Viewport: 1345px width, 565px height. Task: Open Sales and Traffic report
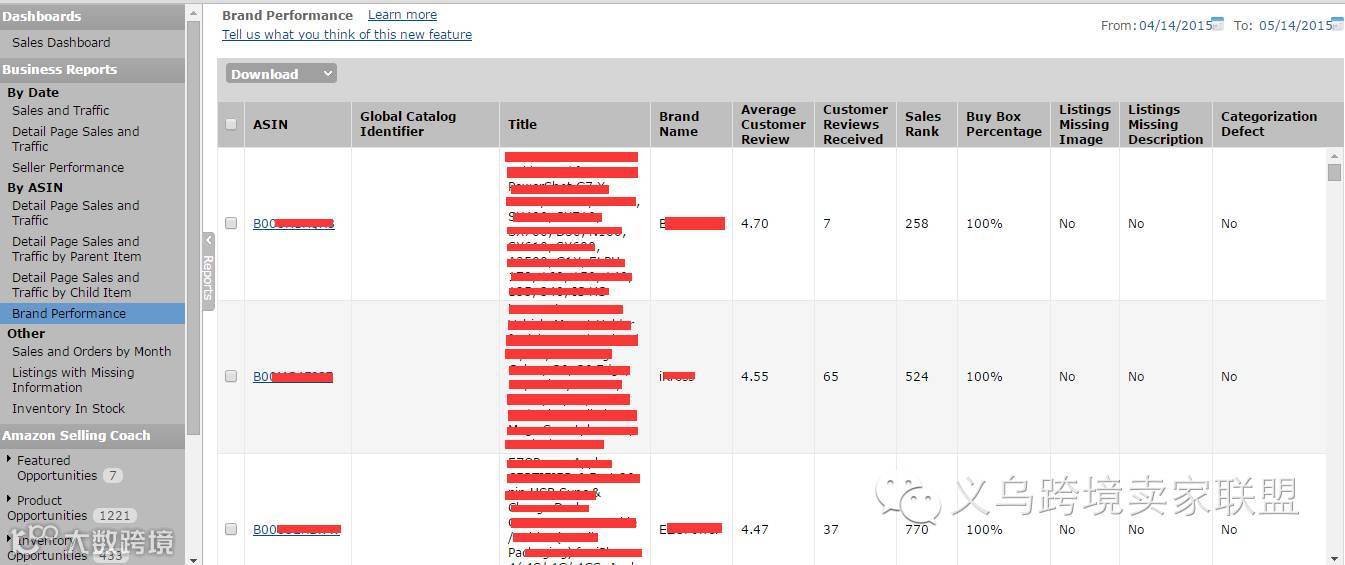pos(61,110)
